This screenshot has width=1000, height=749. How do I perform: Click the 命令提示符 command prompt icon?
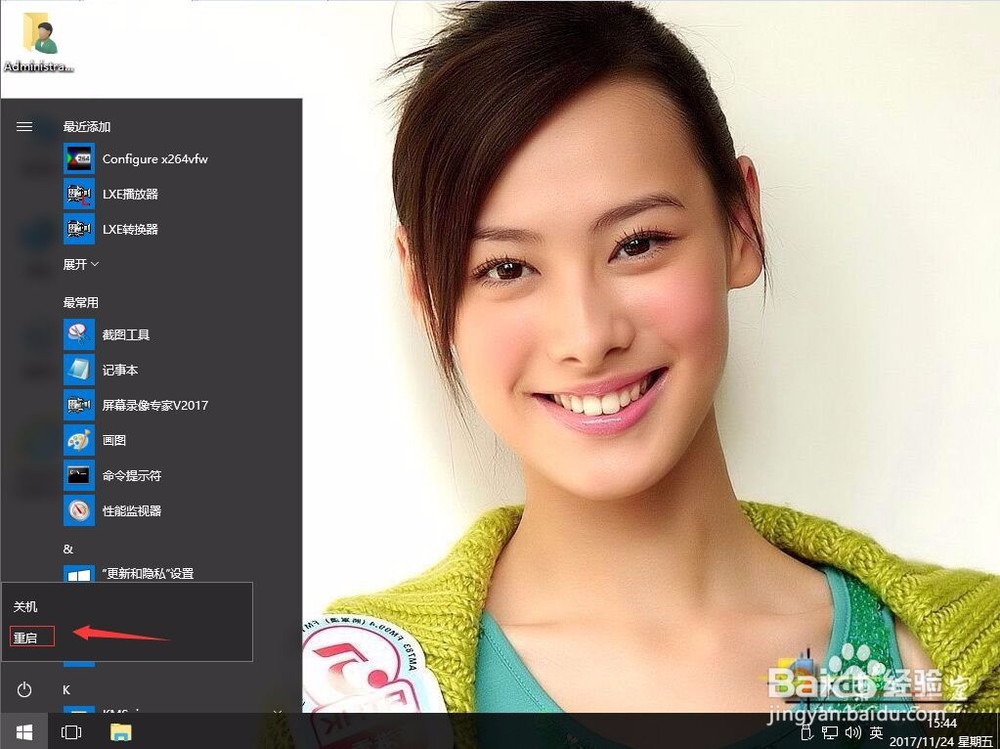79,475
